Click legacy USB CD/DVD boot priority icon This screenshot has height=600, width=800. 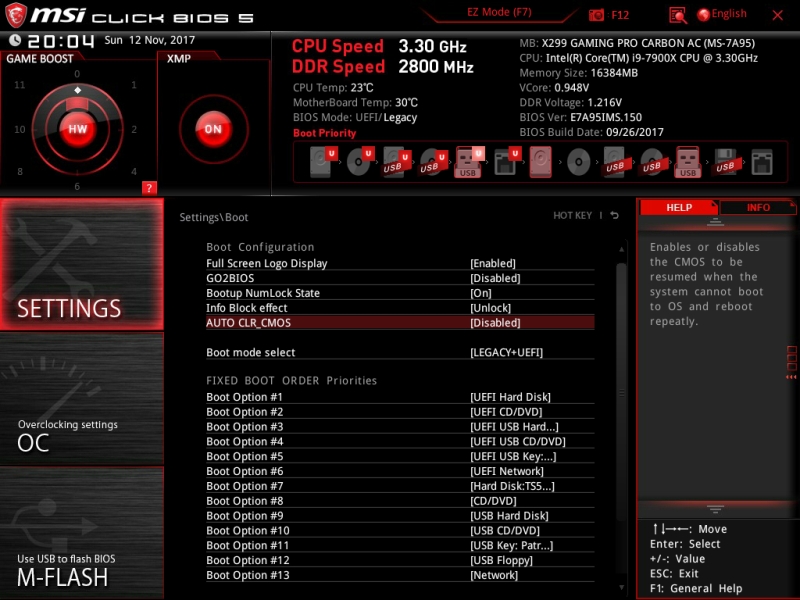[652, 162]
